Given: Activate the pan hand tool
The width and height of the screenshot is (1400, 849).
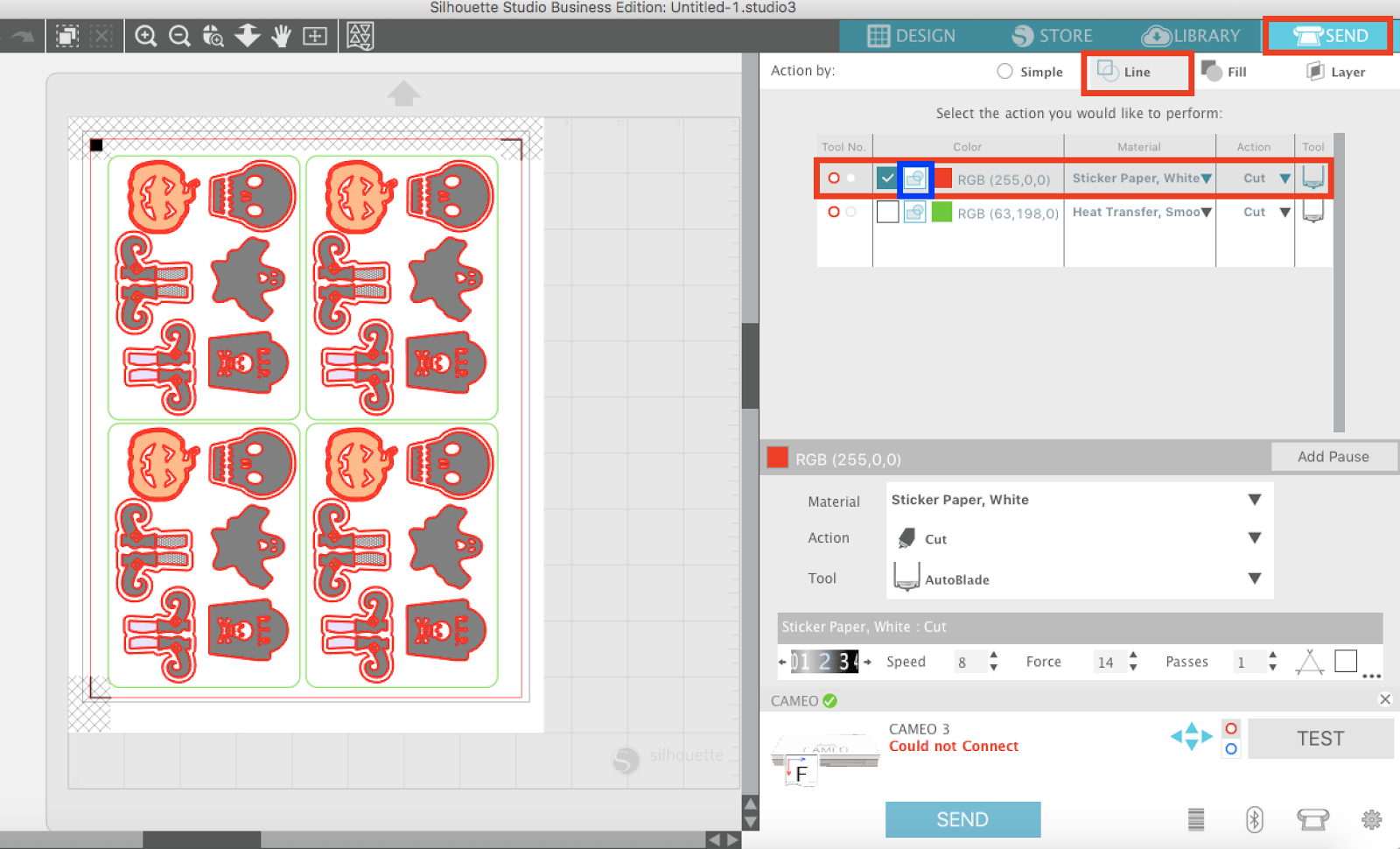Looking at the screenshot, I should (281, 36).
